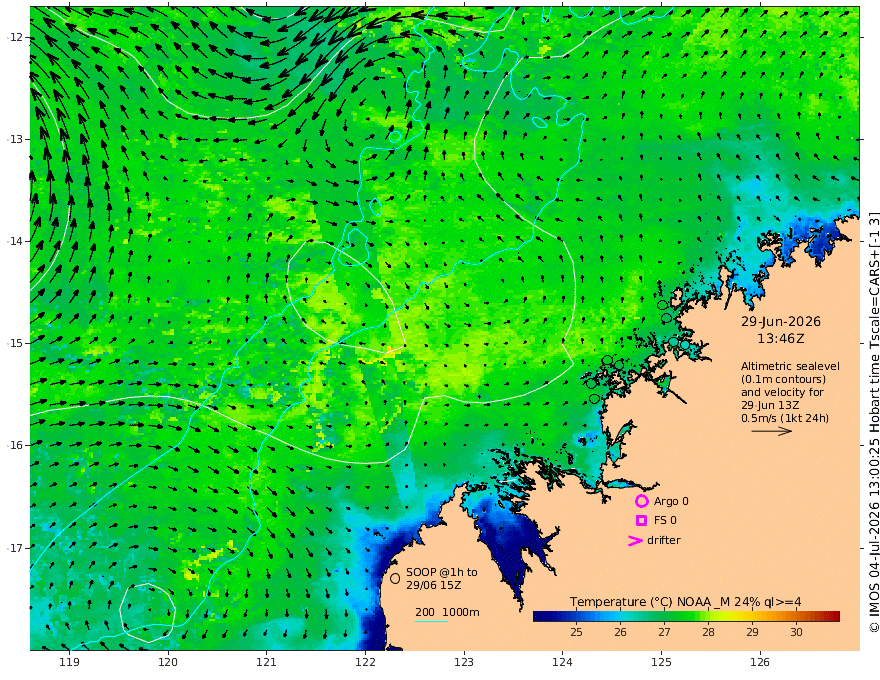Click the 'Temperature (°C) NOAA_M 24% ql>=4' title
The height and width of the screenshot is (680, 880).
[x=685, y=602]
